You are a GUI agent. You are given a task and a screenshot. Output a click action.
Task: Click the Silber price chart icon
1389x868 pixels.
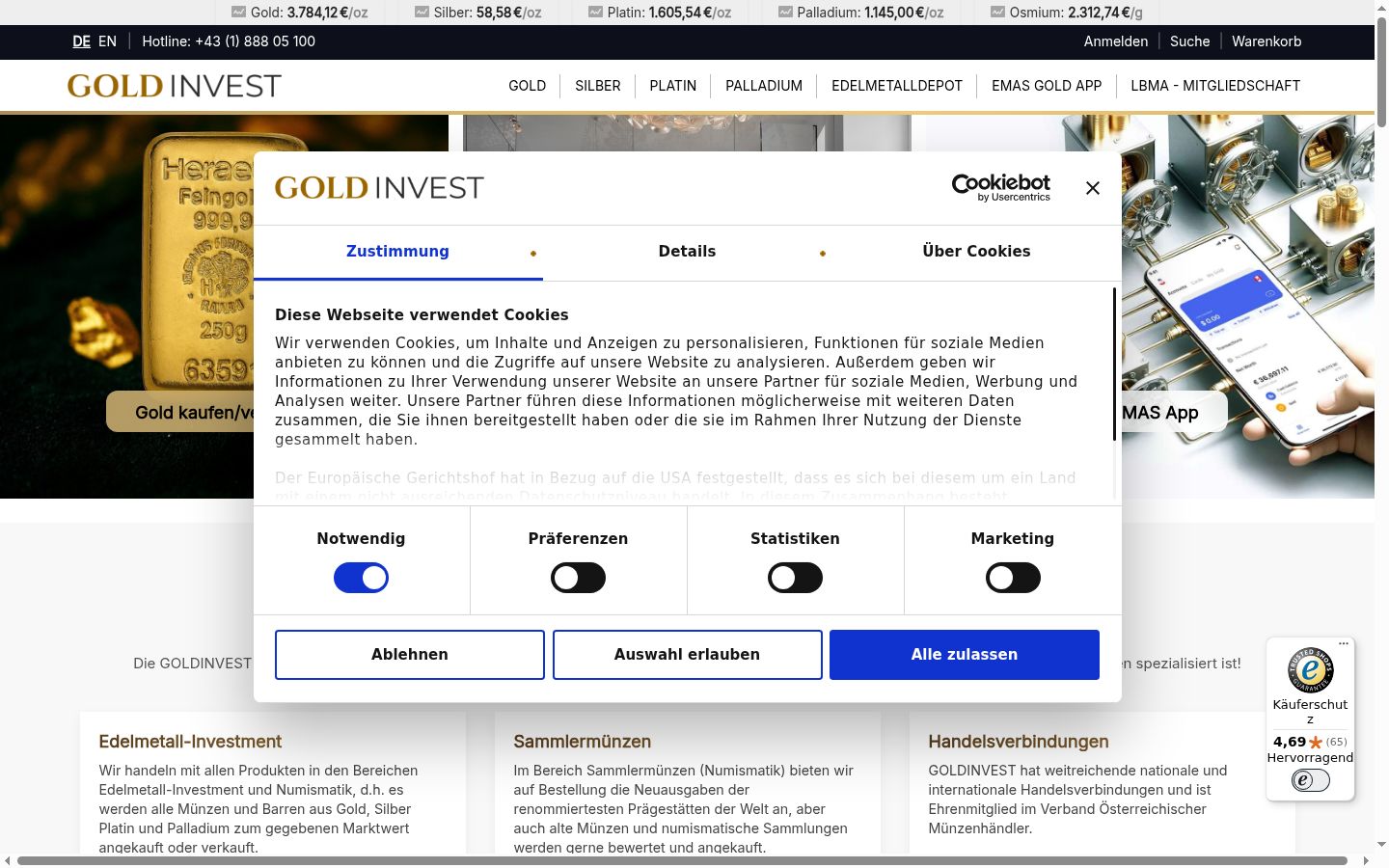[422, 13]
